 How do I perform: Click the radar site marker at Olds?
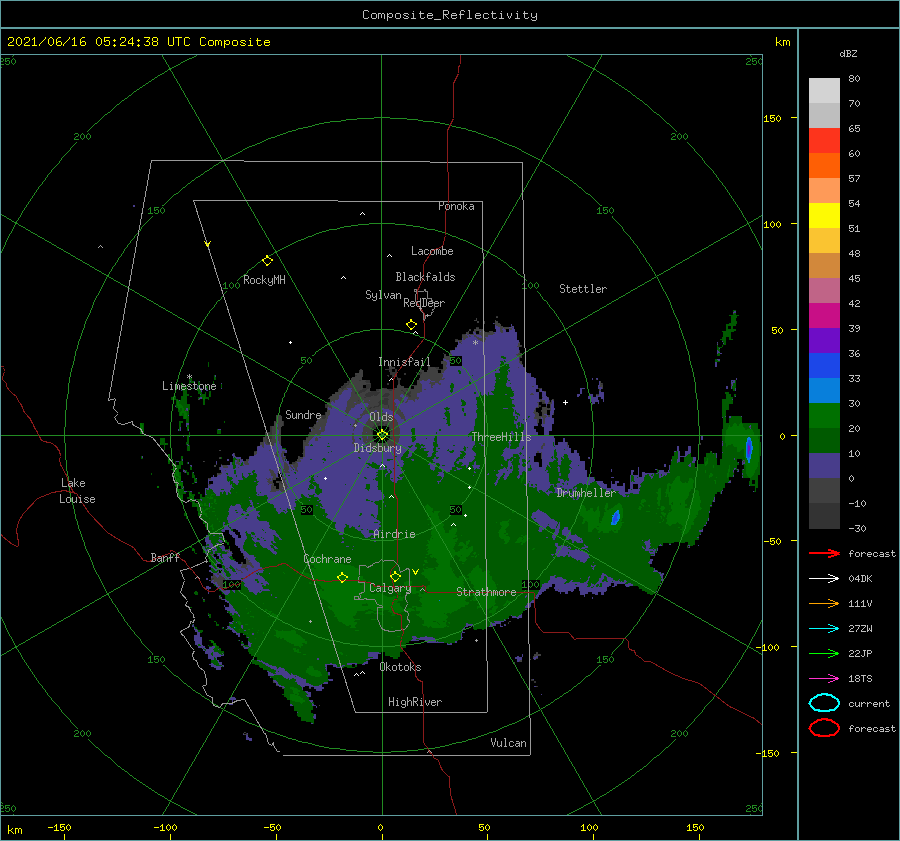tap(382, 435)
